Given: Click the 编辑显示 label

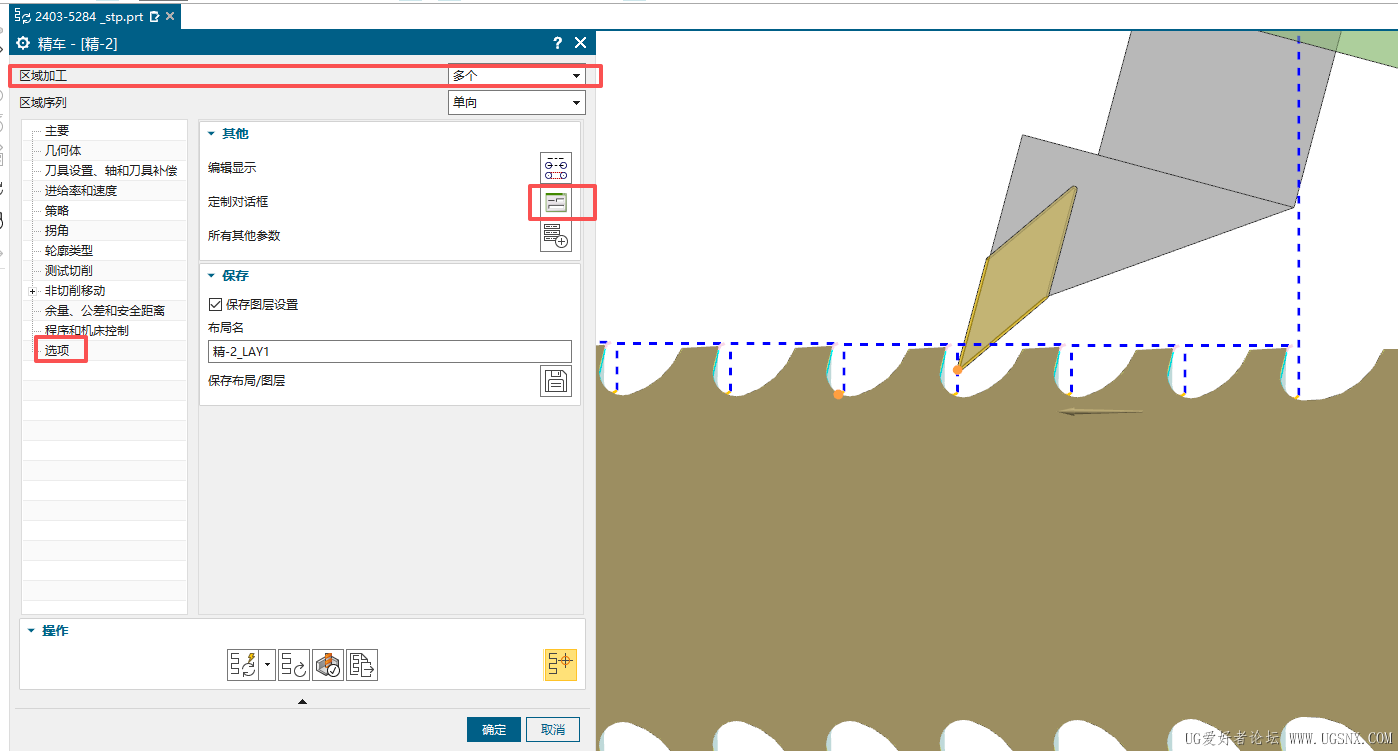Looking at the screenshot, I should [x=232, y=168].
